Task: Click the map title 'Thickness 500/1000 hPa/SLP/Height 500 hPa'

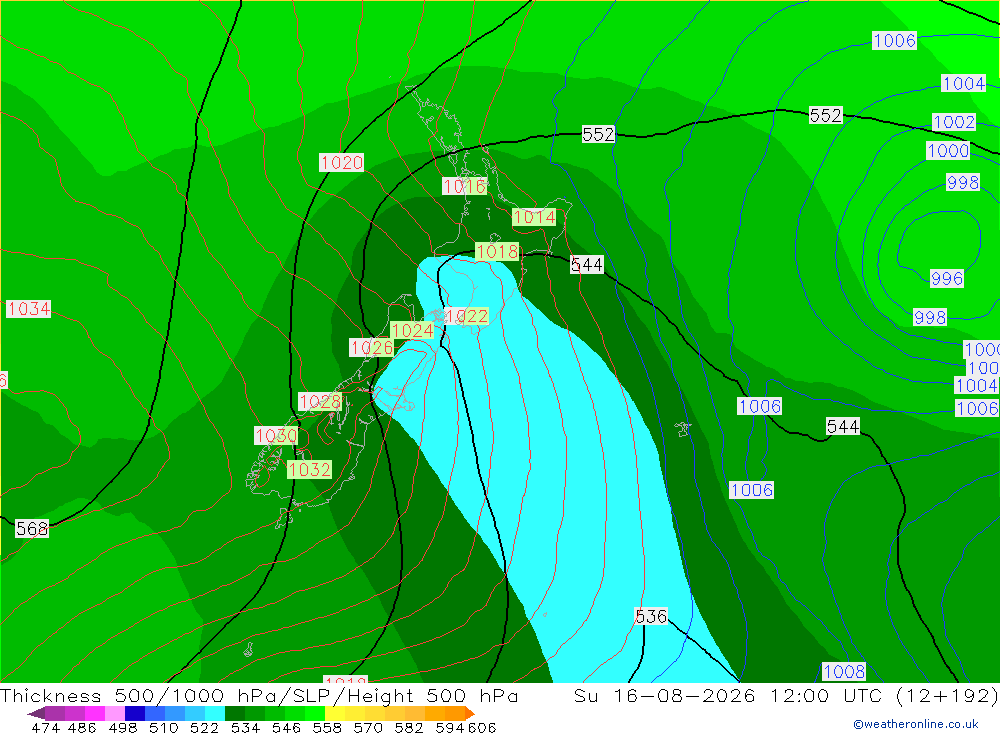Action: 259,695
